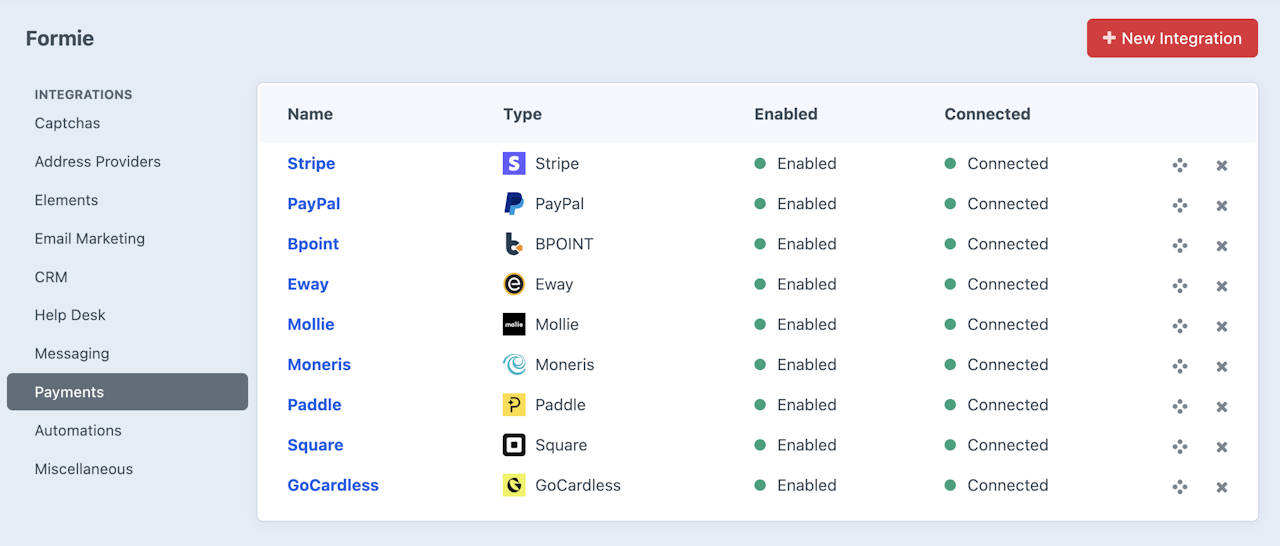The image size is (1280, 546).
Task: Click the Connected status in PayPal row
Action: click(996, 204)
